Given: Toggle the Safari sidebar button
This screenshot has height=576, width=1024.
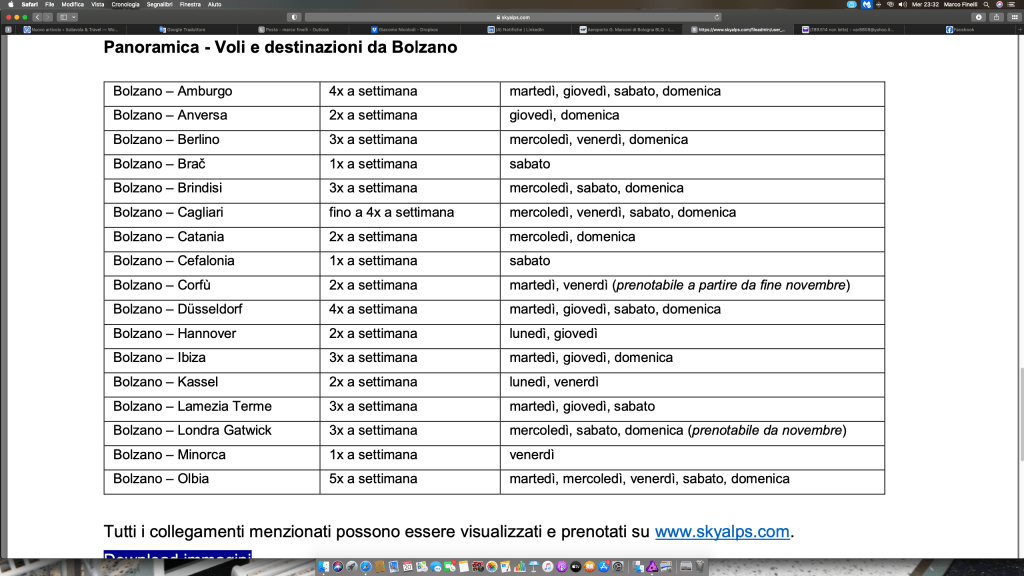Looking at the screenshot, I should point(63,17).
